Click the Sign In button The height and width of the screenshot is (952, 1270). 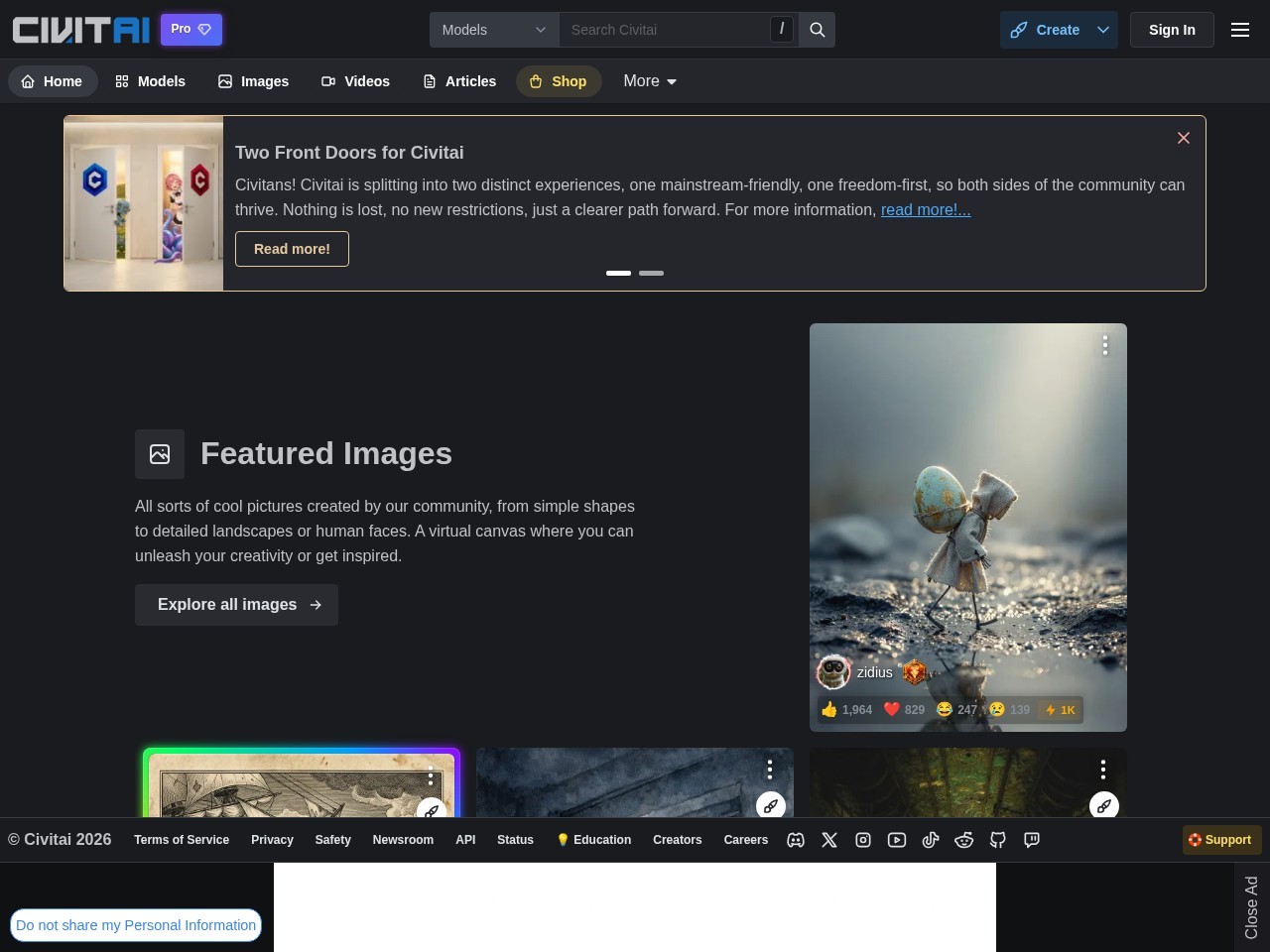coord(1172,30)
